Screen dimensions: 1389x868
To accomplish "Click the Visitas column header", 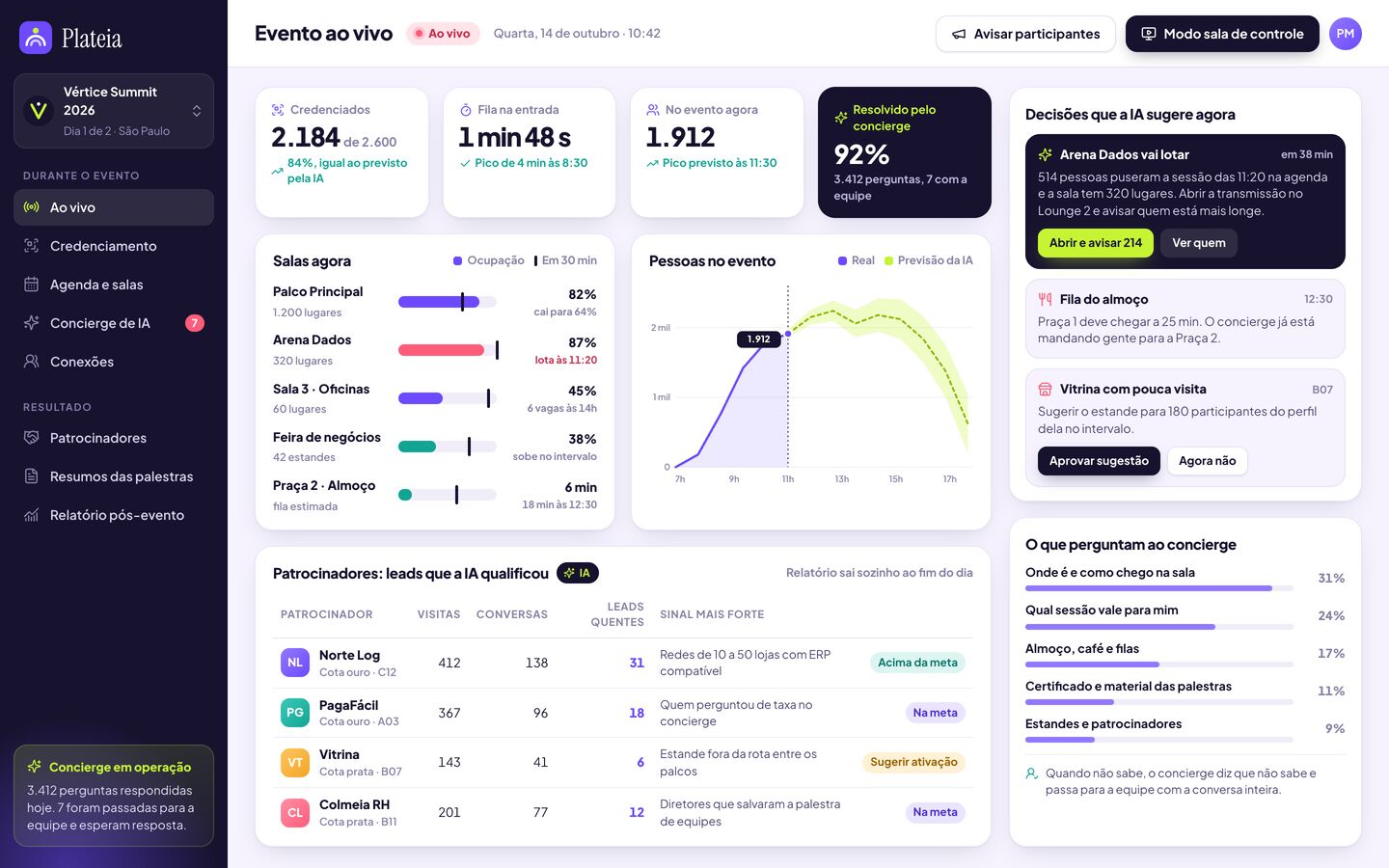I will [439, 614].
